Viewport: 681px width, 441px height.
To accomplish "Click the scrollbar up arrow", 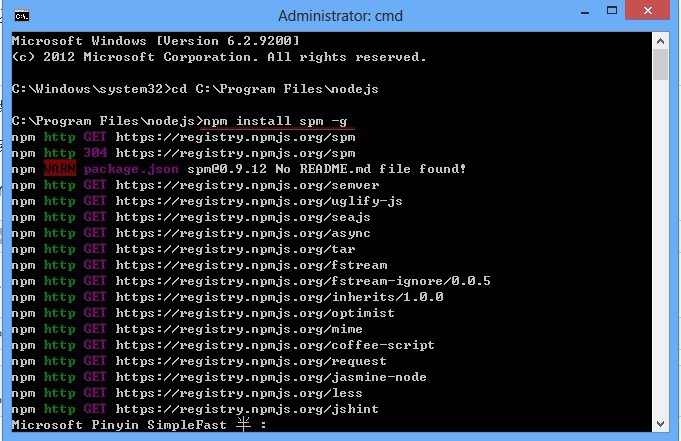I will click(x=661, y=41).
